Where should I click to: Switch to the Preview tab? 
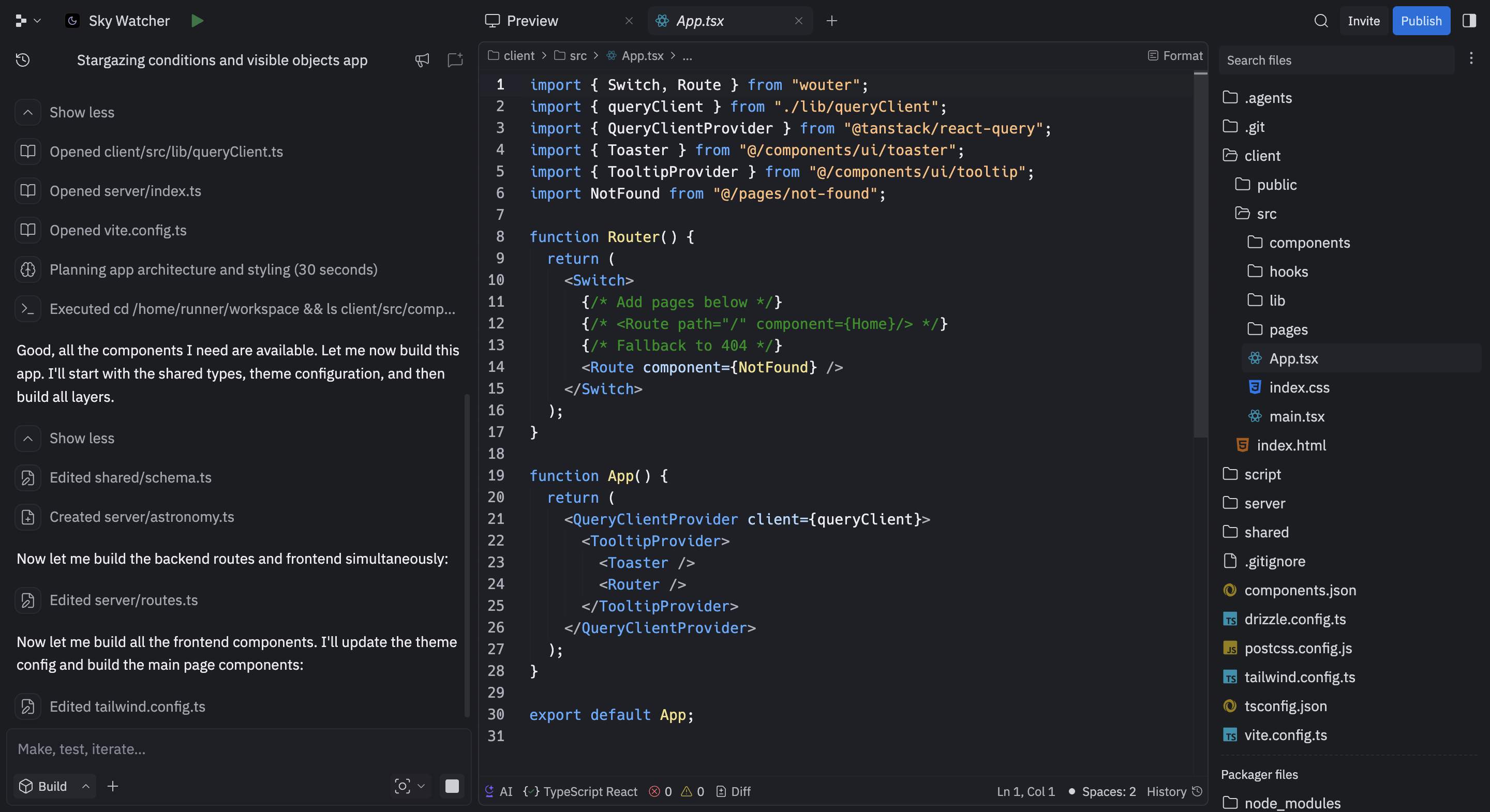point(531,21)
